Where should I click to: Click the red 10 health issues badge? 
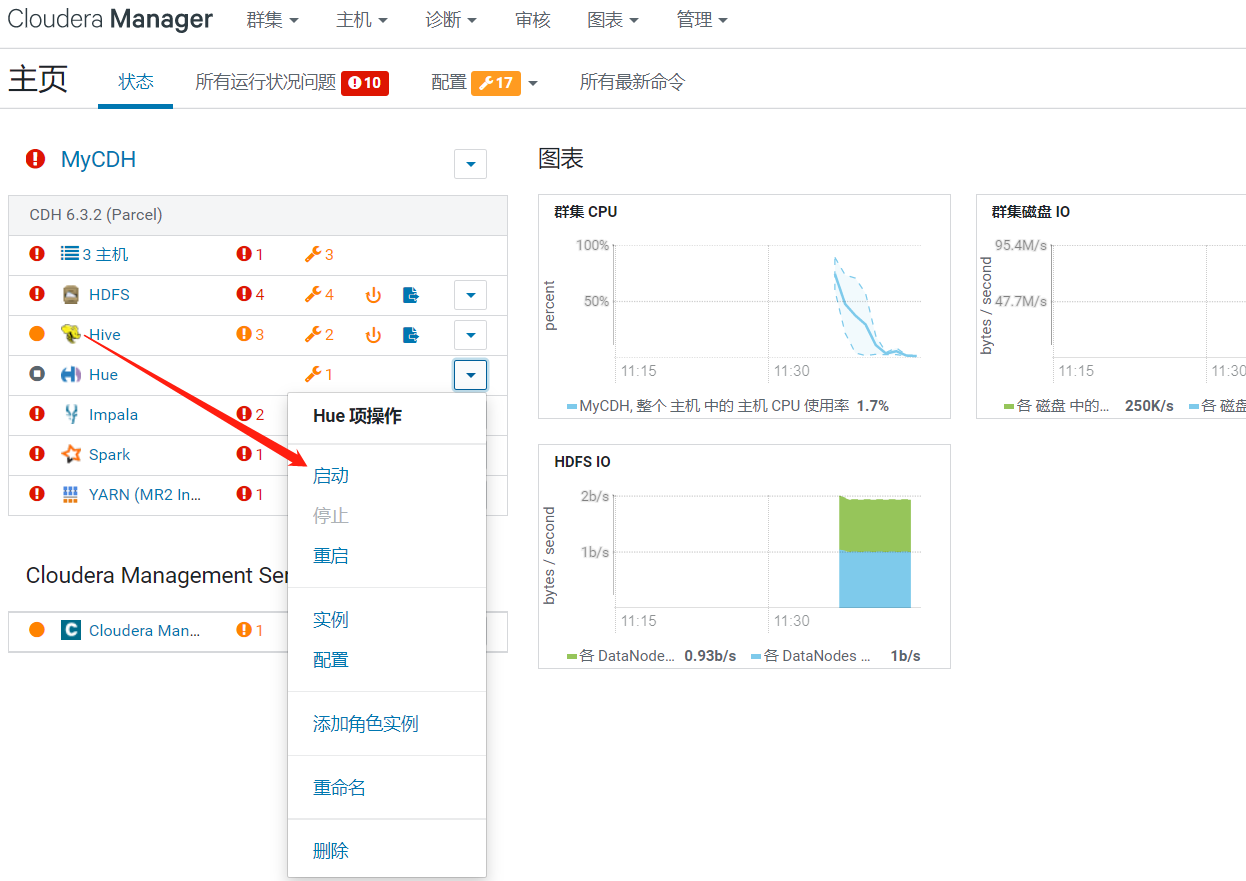(x=365, y=83)
